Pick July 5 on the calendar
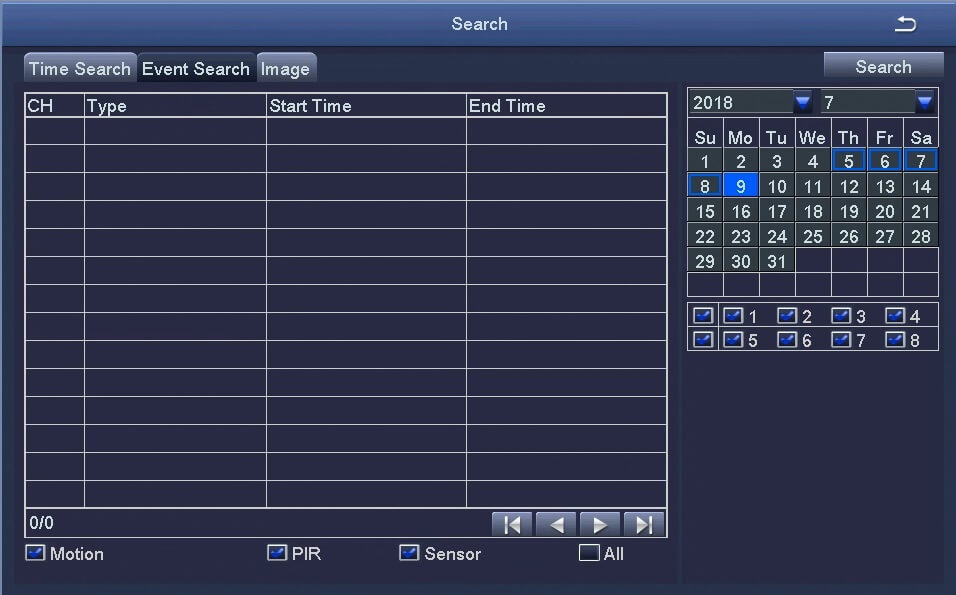Image resolution: width=956 pixels, height=595 pixels. (x=848, y=161)
